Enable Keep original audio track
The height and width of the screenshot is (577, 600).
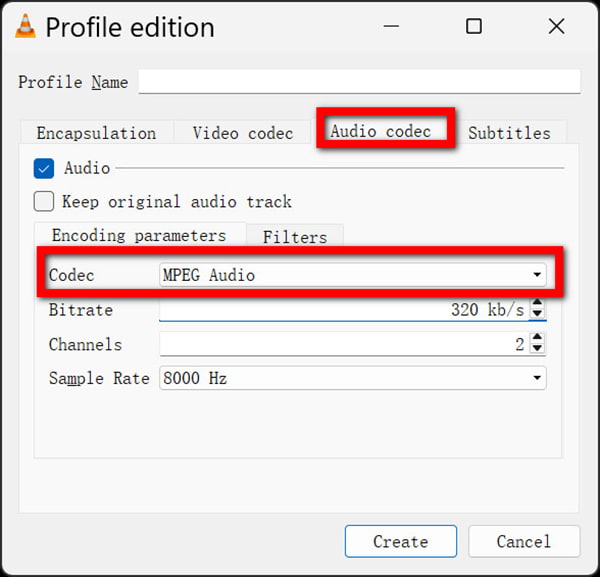point(44,201)
